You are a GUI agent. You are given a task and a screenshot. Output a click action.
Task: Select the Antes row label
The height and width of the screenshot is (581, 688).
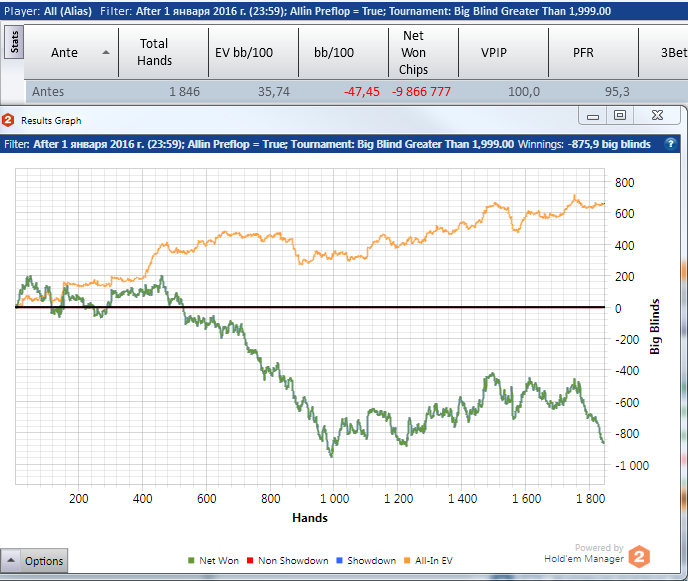[48, 92]
